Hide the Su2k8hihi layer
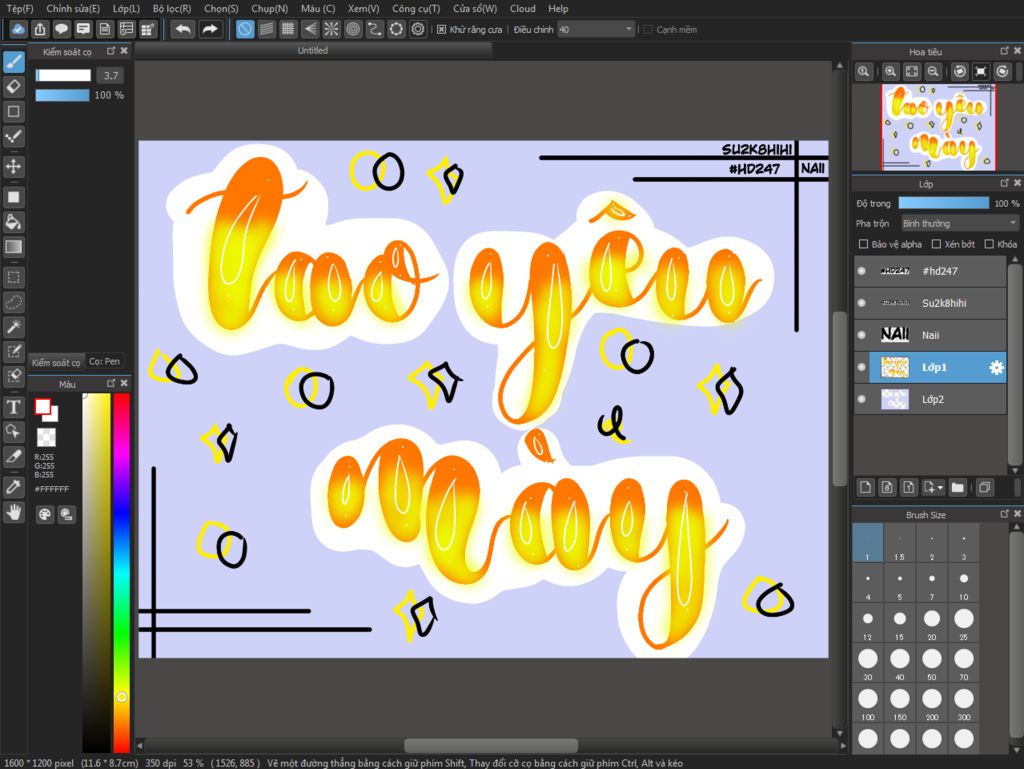 pyautogui.click(x=861, y=303)
